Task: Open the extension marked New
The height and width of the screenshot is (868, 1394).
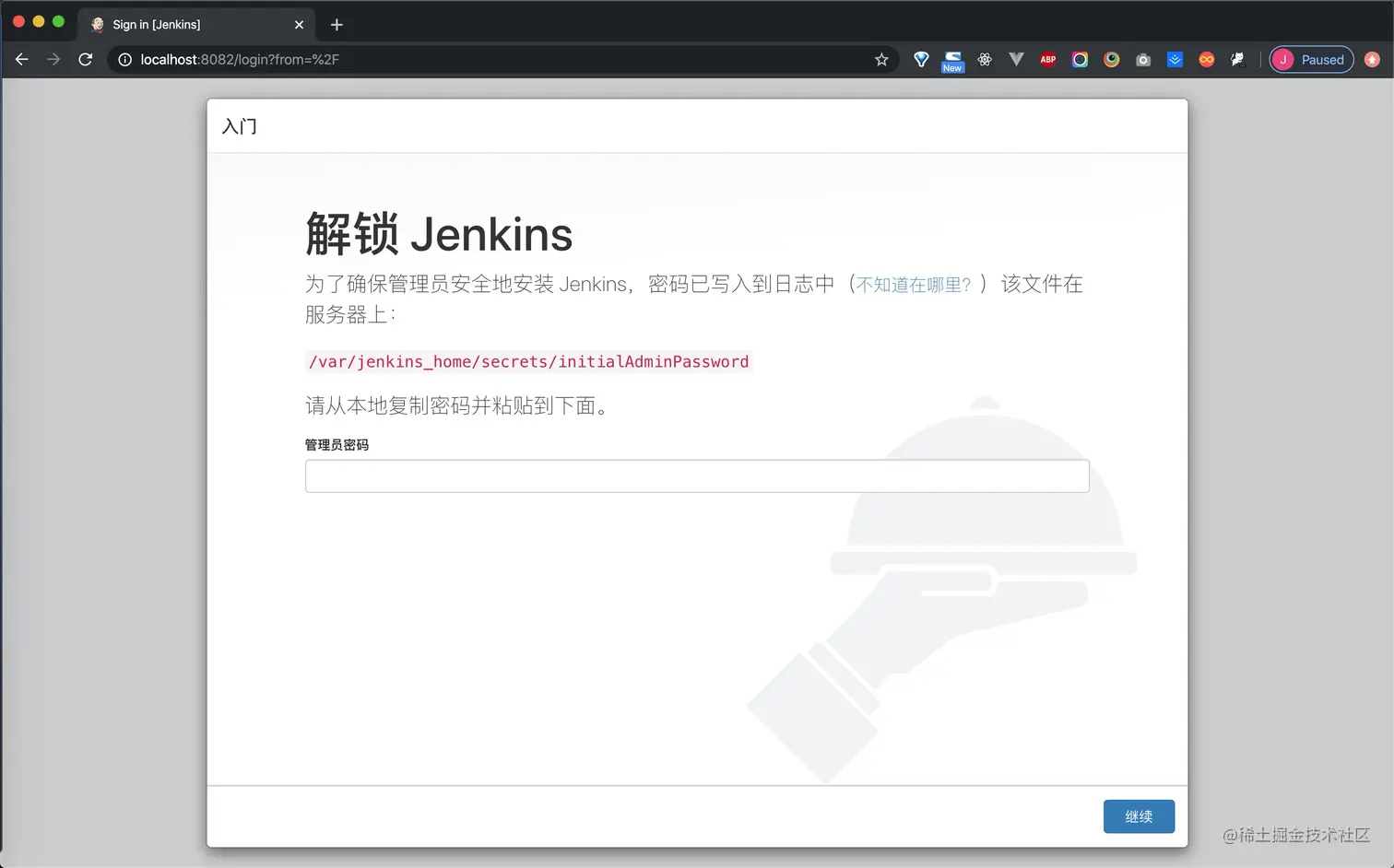Action: tap(952, 61)
